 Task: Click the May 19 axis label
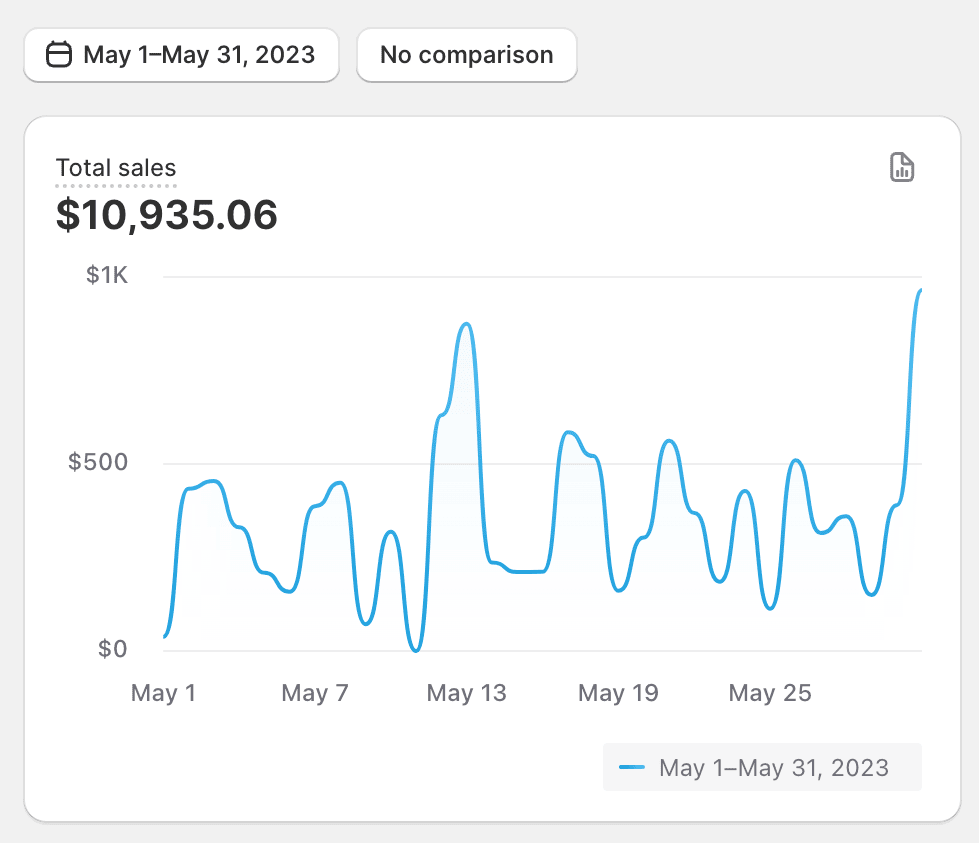pos(618,693)
